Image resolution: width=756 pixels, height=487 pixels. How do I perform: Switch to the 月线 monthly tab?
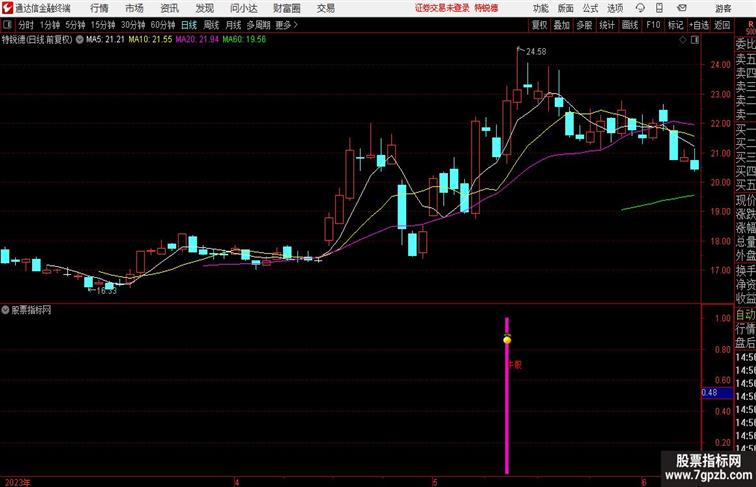[233, 25]
